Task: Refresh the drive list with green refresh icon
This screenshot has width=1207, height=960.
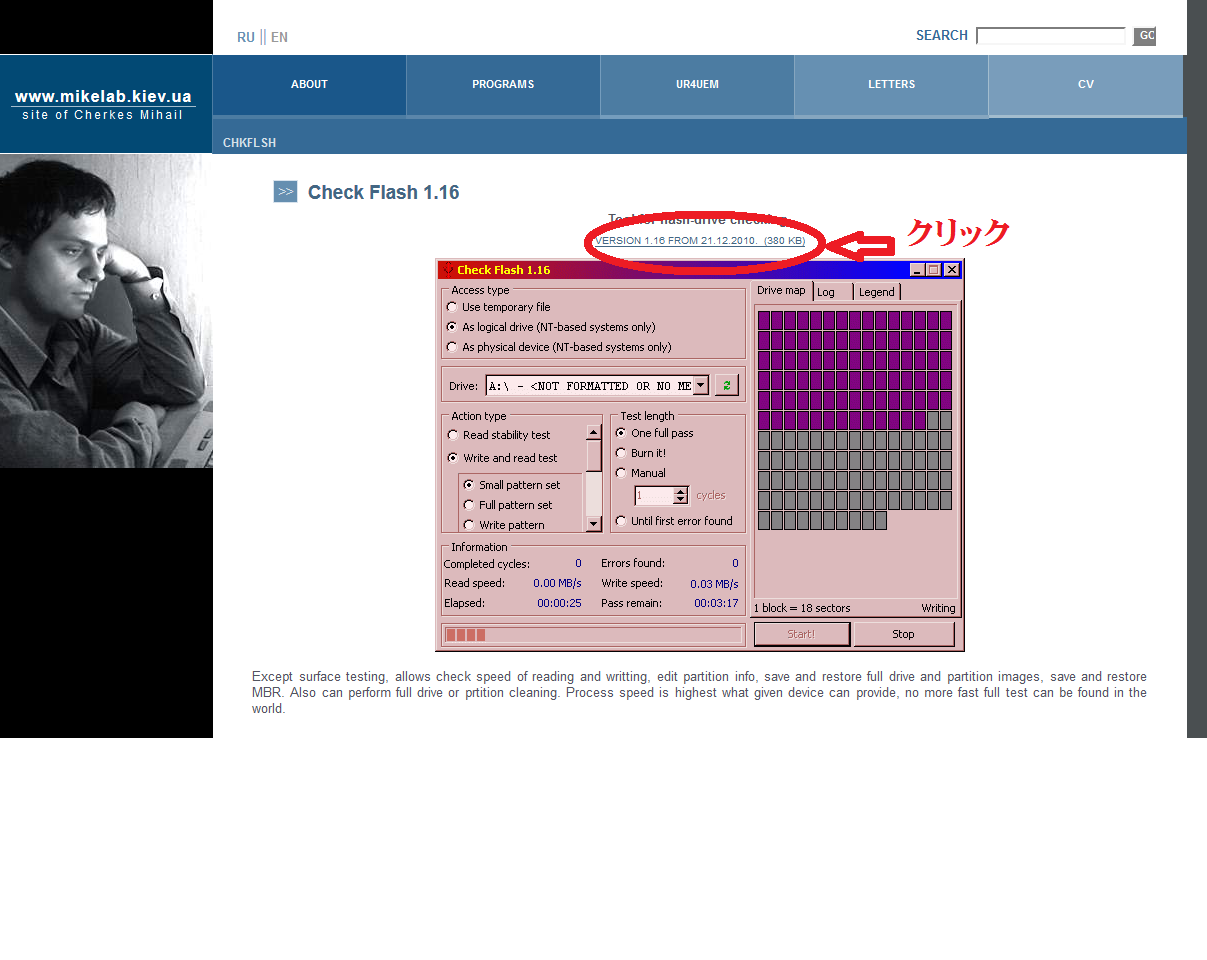Action: coord(726,385)
